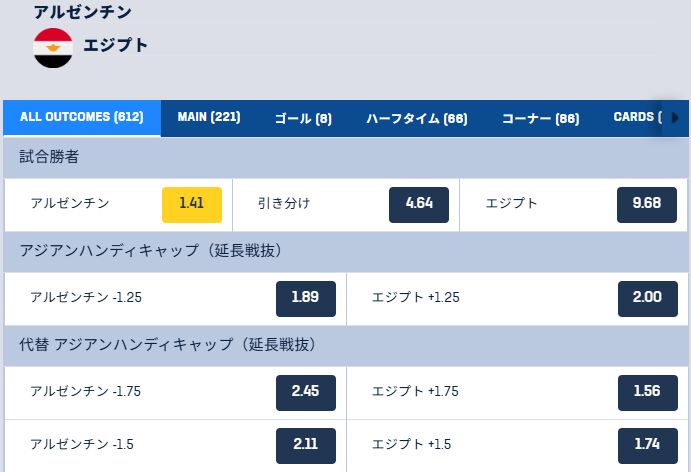Pick エジプト +1.5 odds 1.74
The width and height of the screenshot is (691, 472).
coord(647,446)
